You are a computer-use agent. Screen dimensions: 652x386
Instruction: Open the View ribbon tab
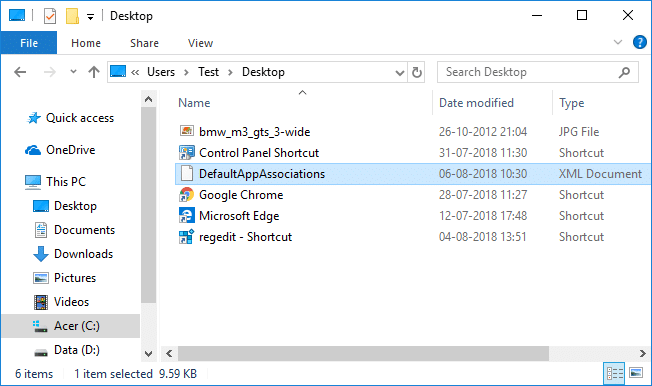click(200, 43)
